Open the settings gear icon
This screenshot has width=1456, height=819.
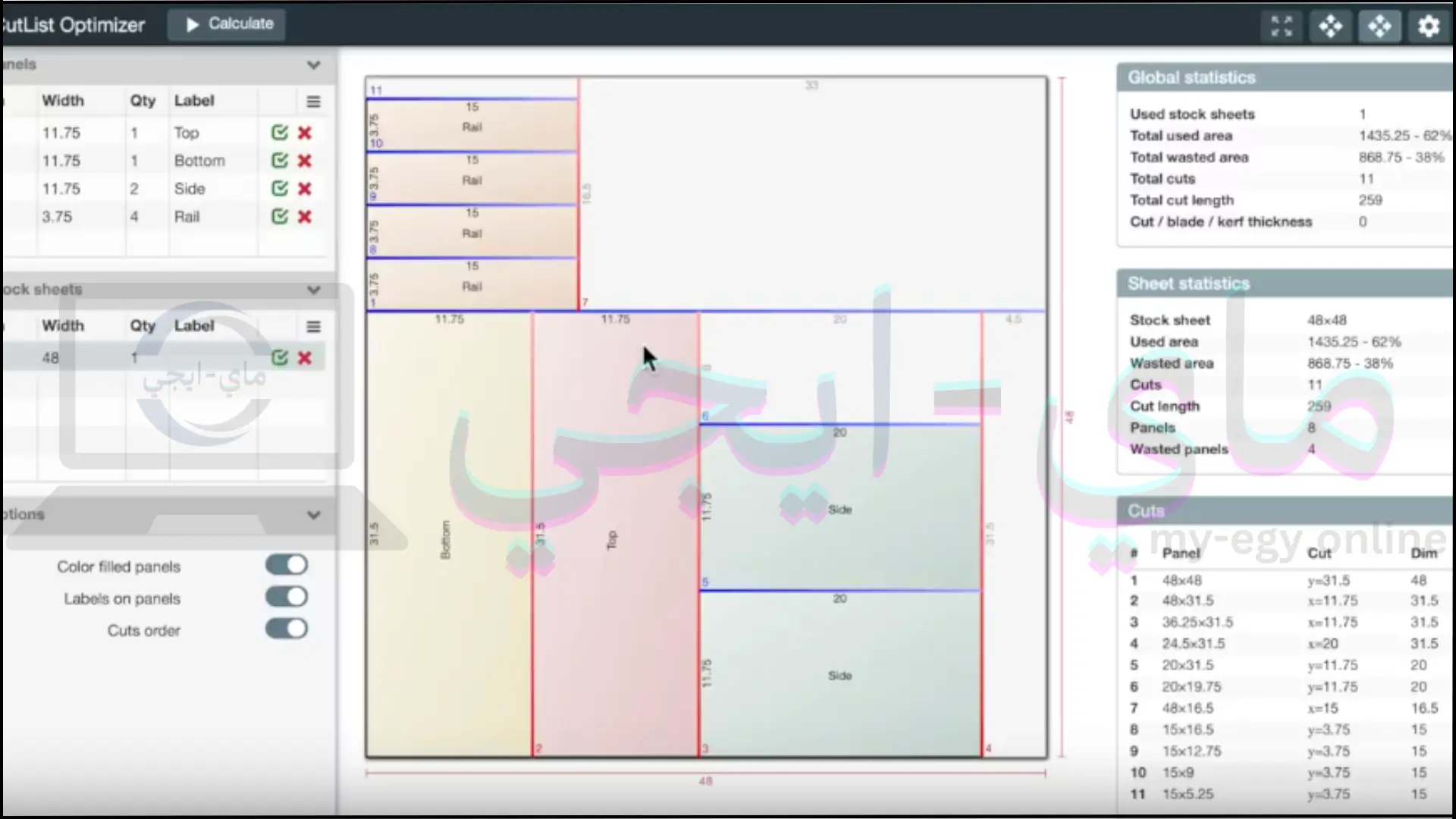(1429, 27)
